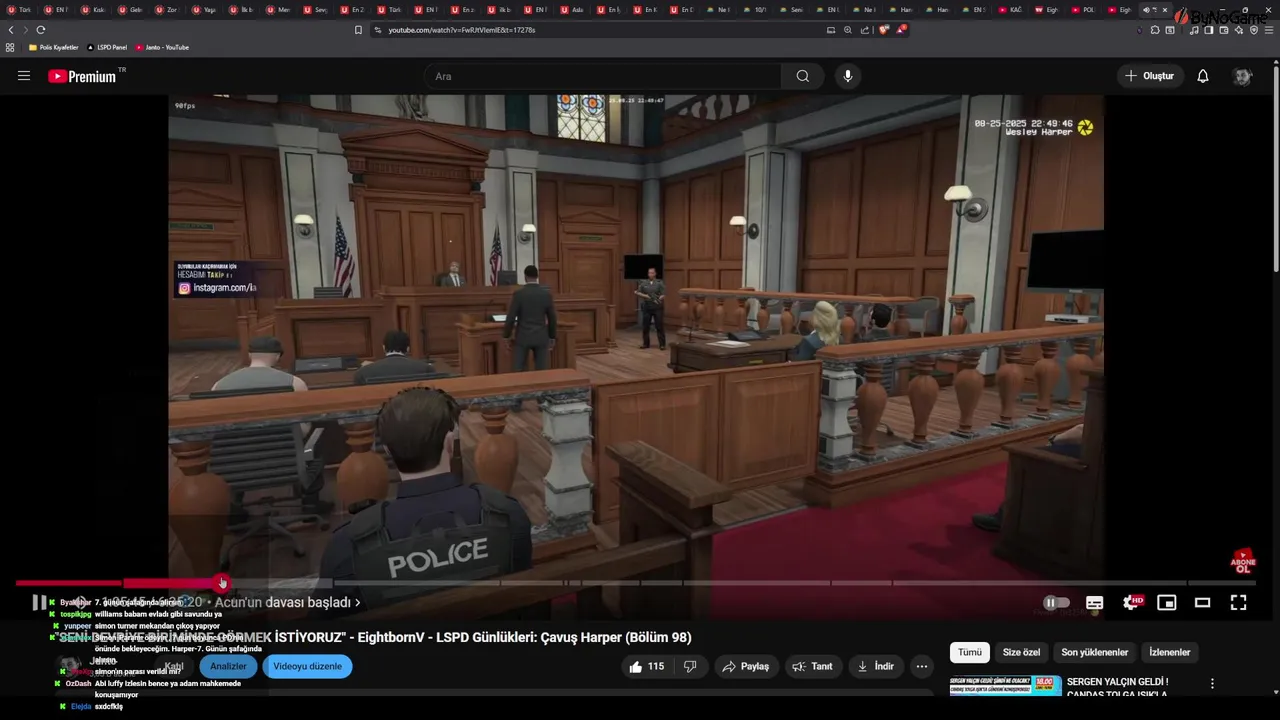The height and width of the screenshot is (720, 1280).
Task: Share the video with Paylaş
Action: (x=746, y=666)
